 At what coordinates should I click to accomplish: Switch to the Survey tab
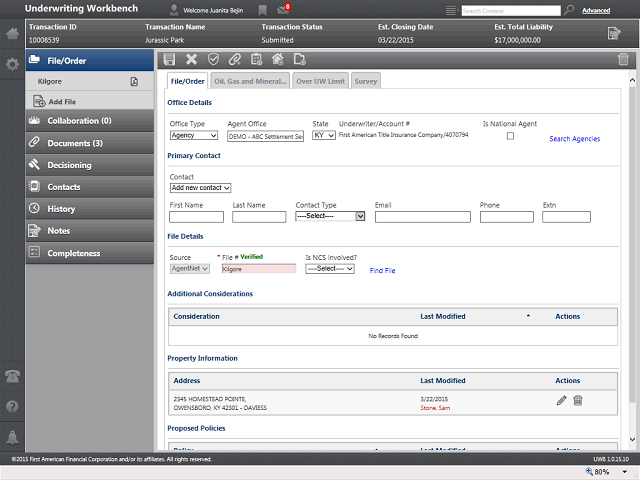(366, 81)
